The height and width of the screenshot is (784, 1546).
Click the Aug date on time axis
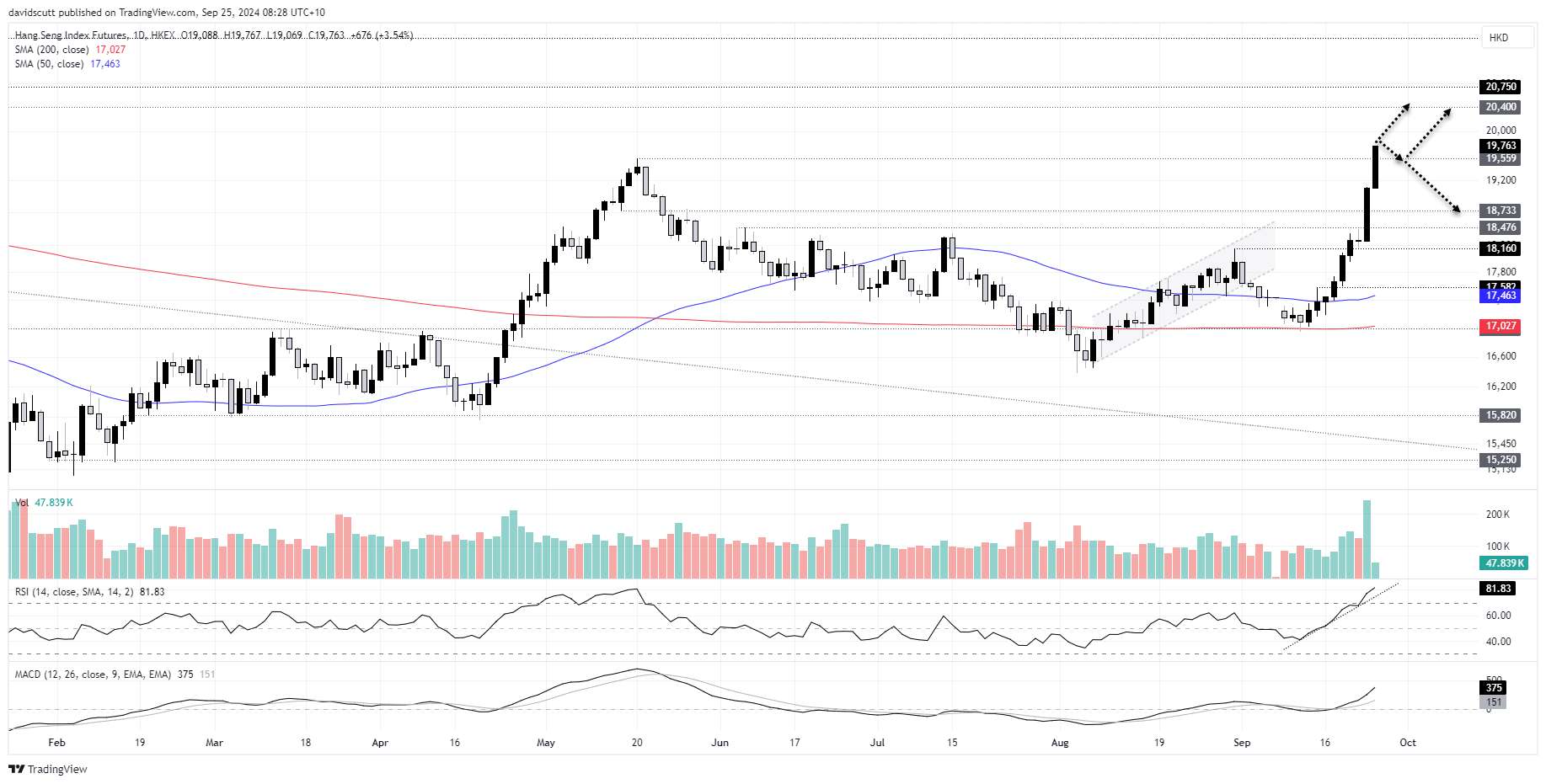tap(1060, 743)
